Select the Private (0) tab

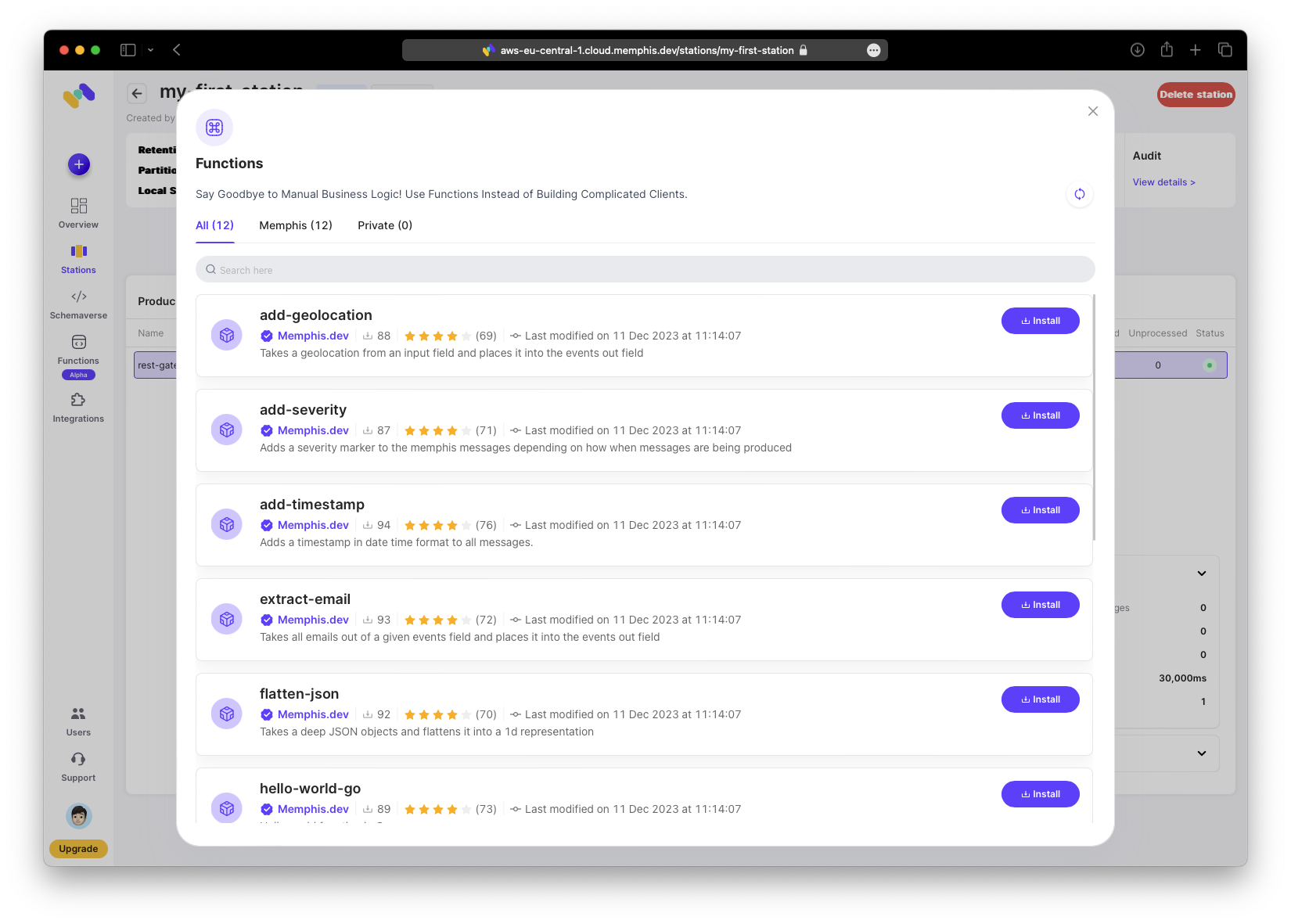385,225
